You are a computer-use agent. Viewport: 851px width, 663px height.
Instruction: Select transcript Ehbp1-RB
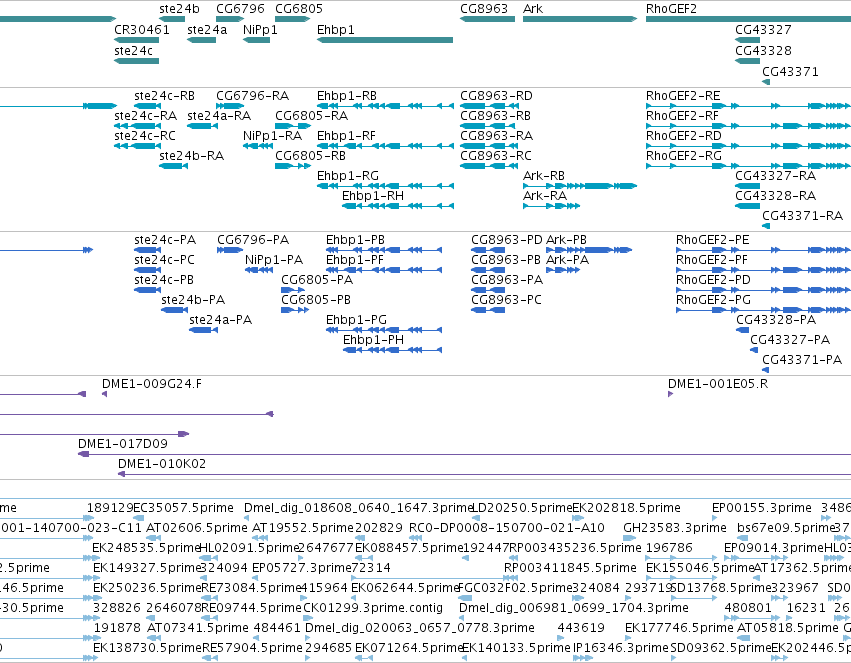385,106
